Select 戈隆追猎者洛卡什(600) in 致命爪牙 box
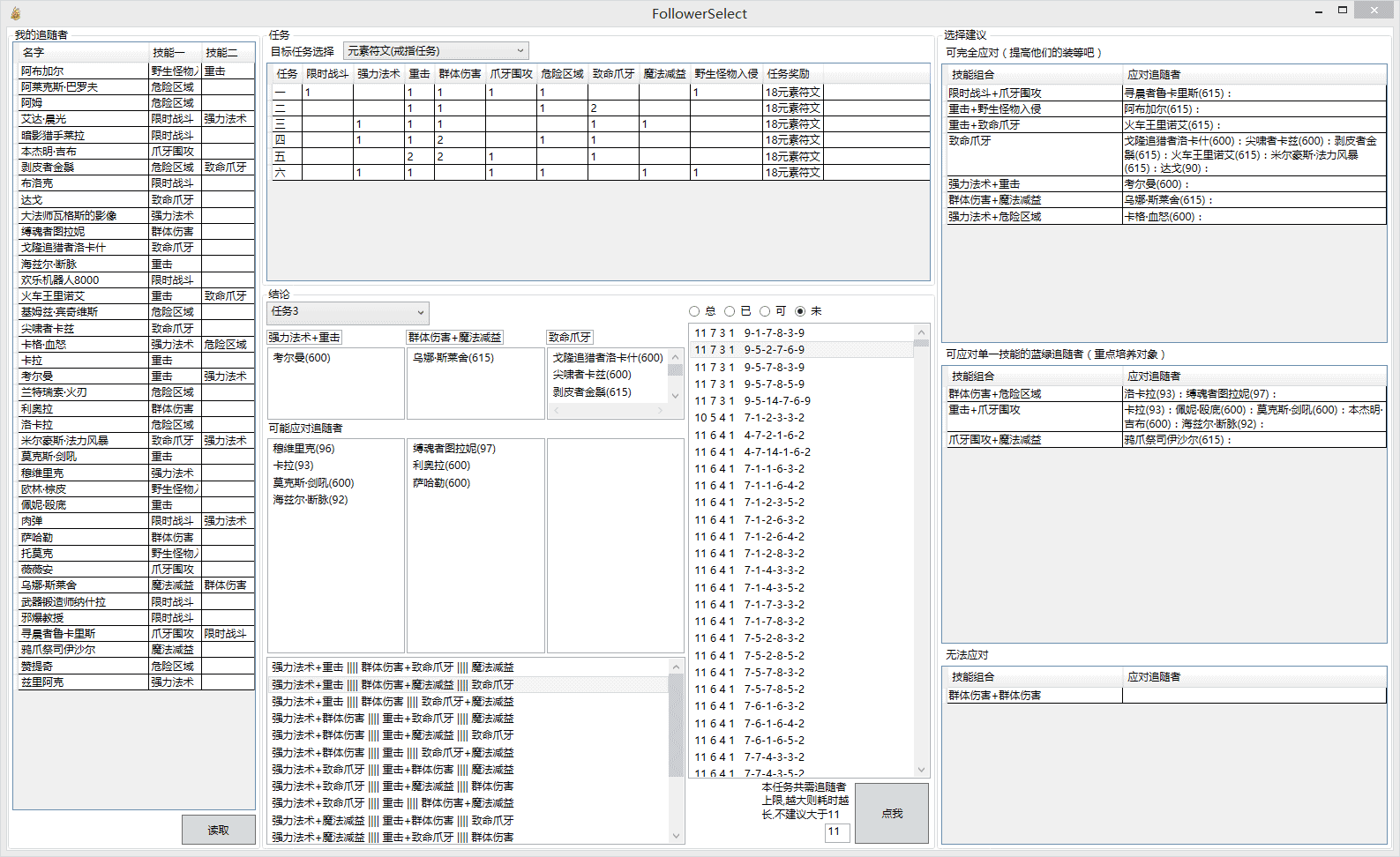Image resolution: width=1400 pixels, height=857 pixels. coord(608,358)
